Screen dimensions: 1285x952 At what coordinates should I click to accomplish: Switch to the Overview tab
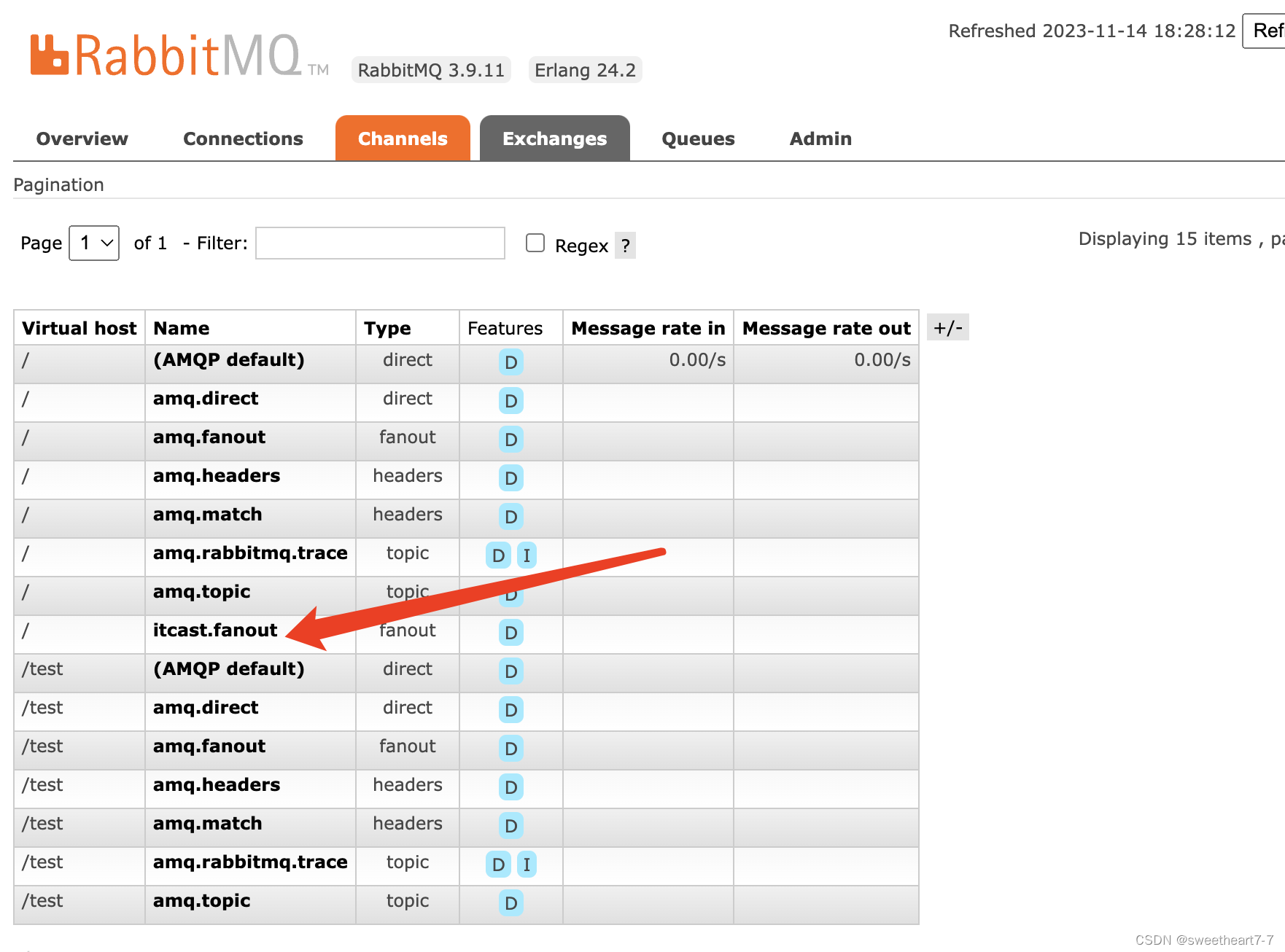(x=82, y=138)
